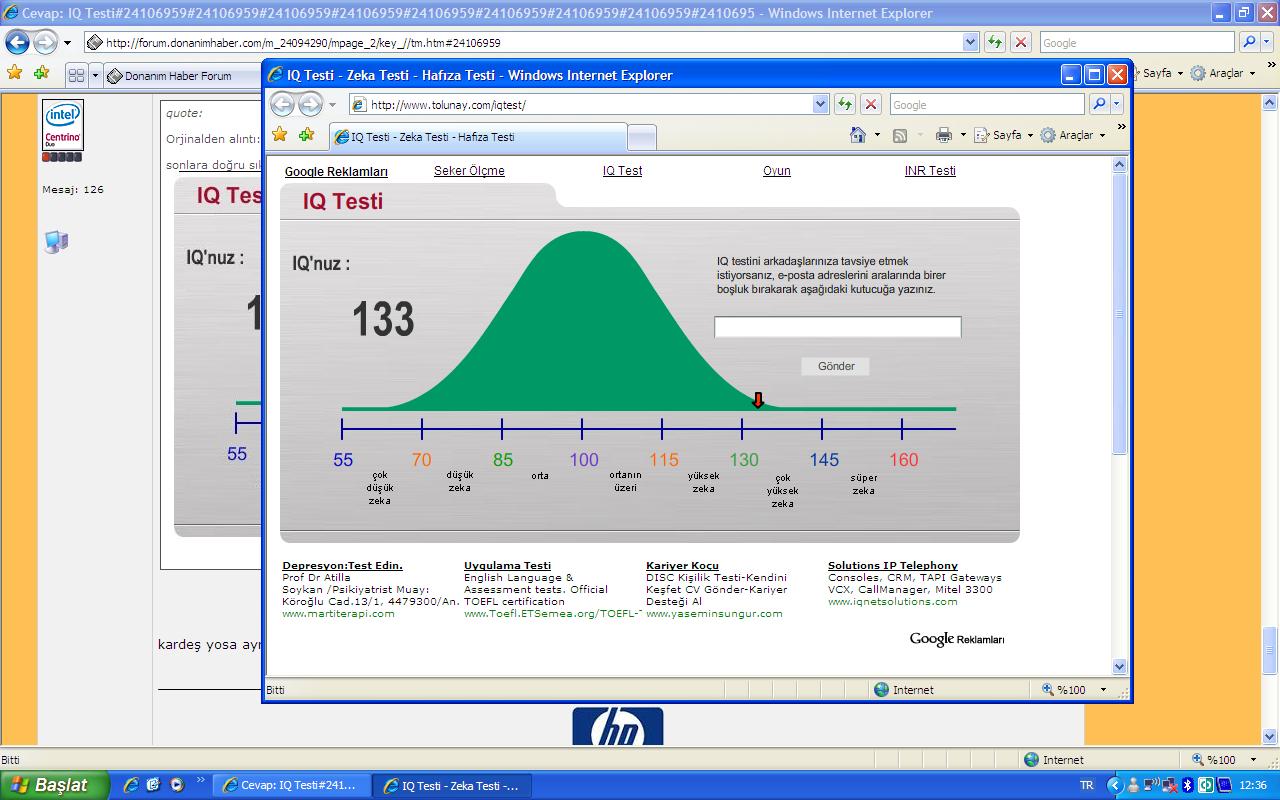1280x800 pixels.
Task: Click the Gönder button
Action: (x=836, y=366)
